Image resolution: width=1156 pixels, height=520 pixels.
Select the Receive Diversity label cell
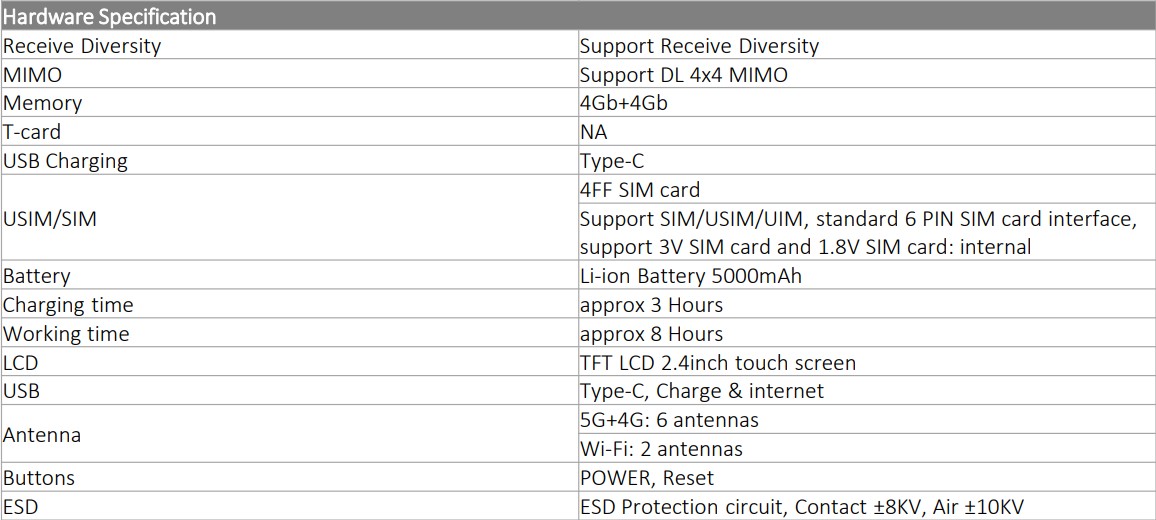(x=82, y=46)
